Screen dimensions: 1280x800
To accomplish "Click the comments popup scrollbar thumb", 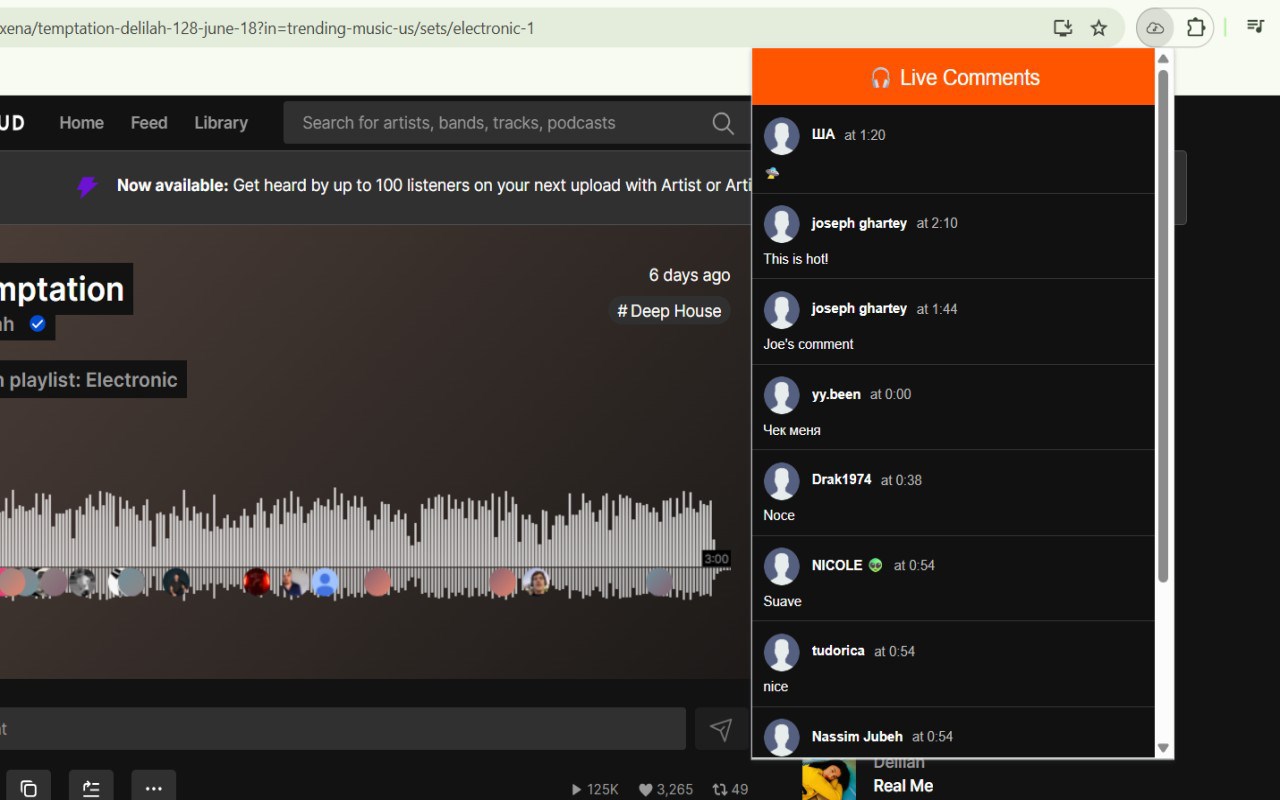I will coord(1163,326).
